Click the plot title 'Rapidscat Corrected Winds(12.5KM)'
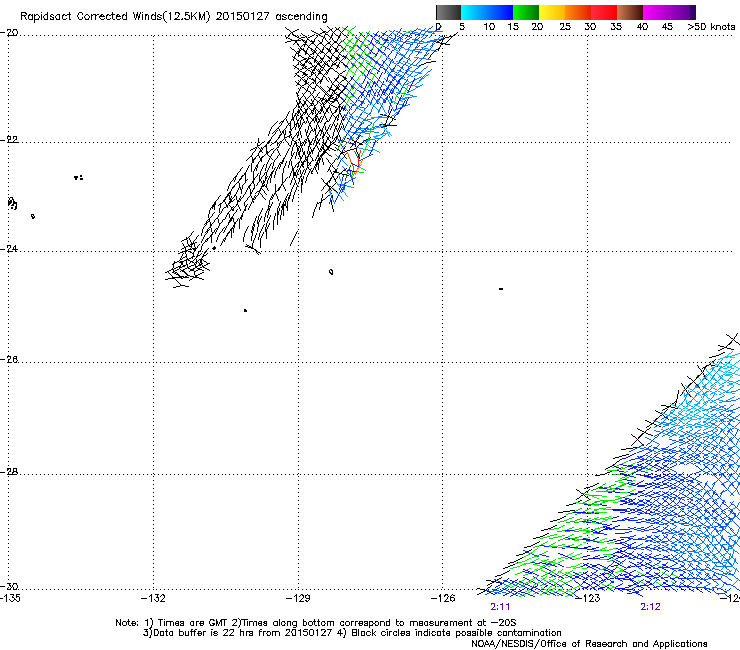Viewport: 740px width, 650px height. (x=115, y=17)
